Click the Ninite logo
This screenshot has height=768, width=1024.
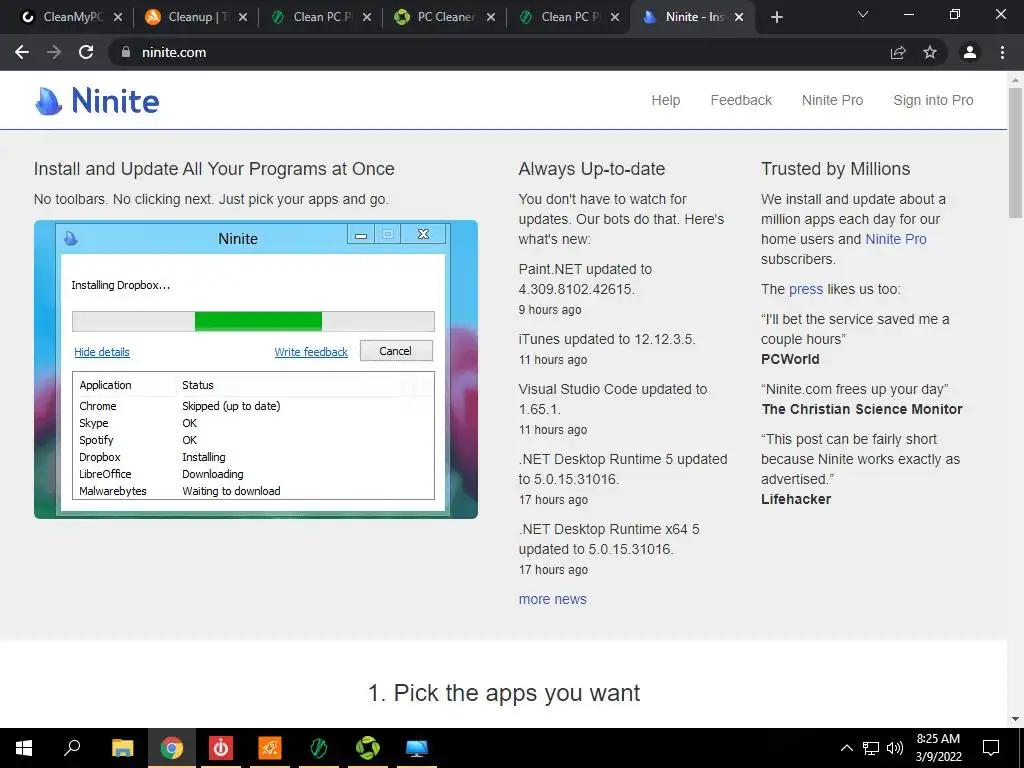point(97,101)
